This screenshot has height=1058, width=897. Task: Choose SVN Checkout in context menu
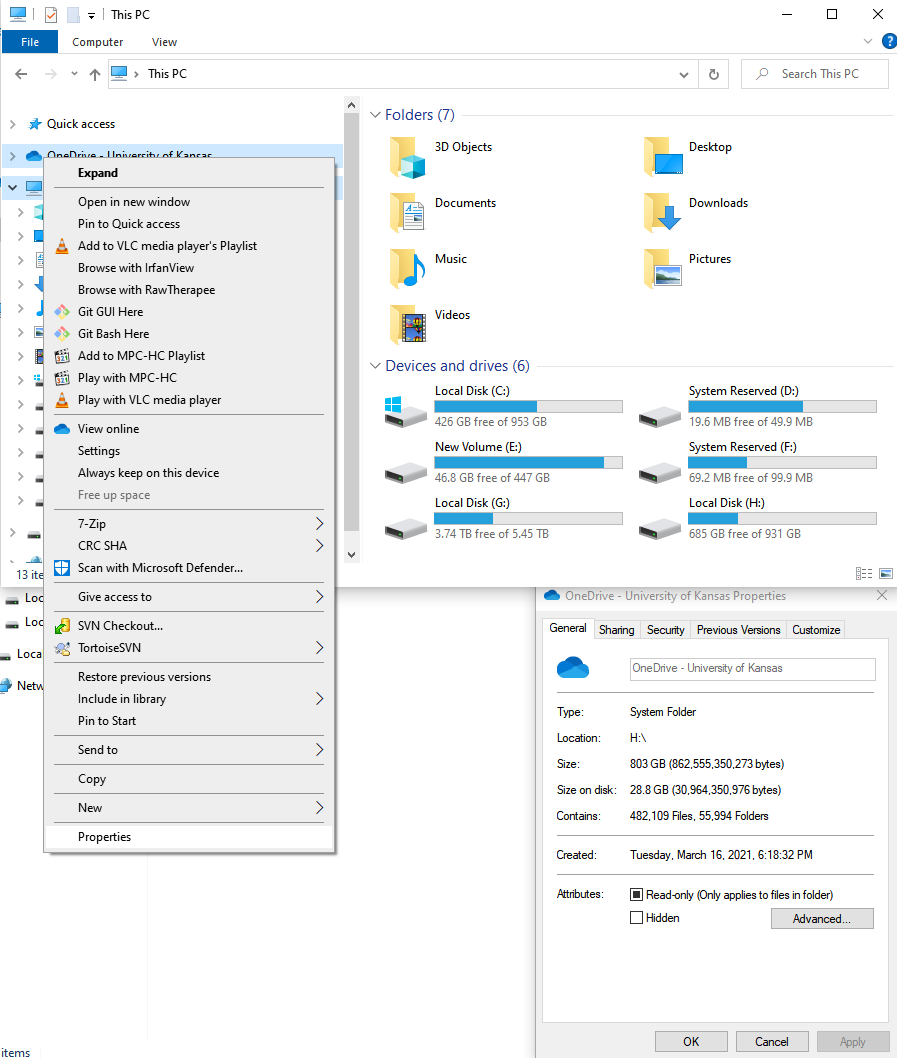tap(189, 626)
